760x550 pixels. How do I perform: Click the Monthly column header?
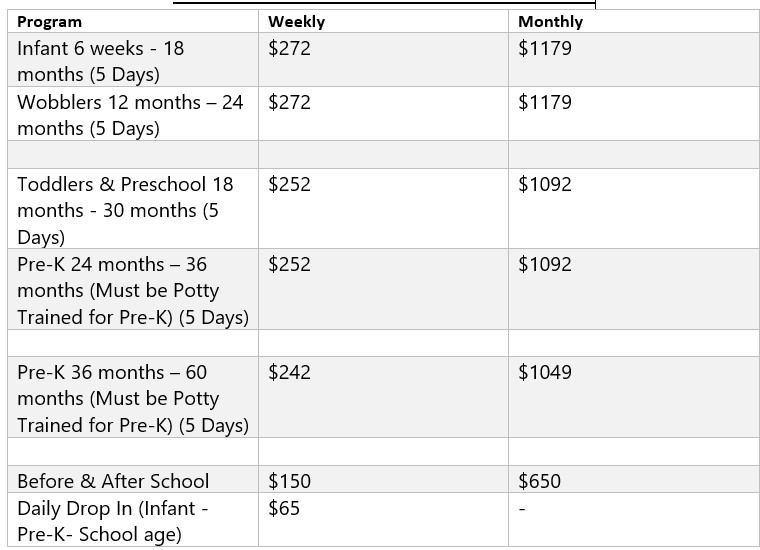[550, 22]
